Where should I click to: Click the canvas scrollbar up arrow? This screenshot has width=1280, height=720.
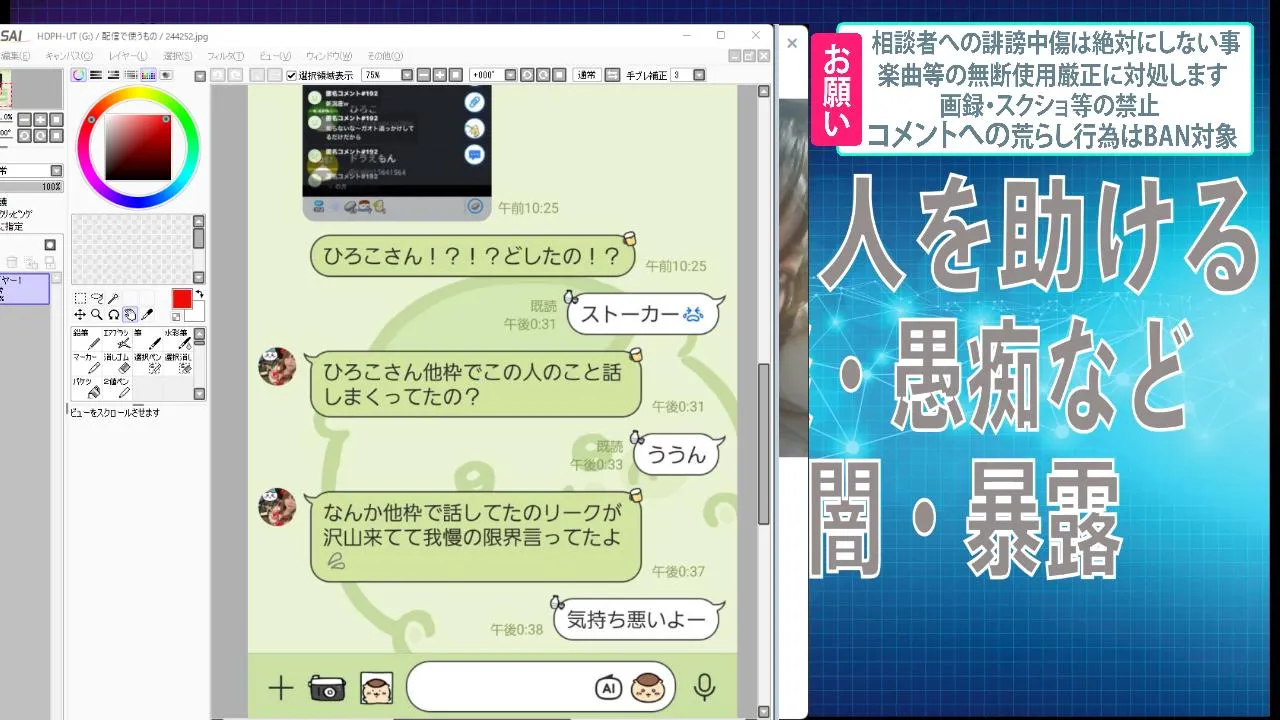tap(764, 91)
